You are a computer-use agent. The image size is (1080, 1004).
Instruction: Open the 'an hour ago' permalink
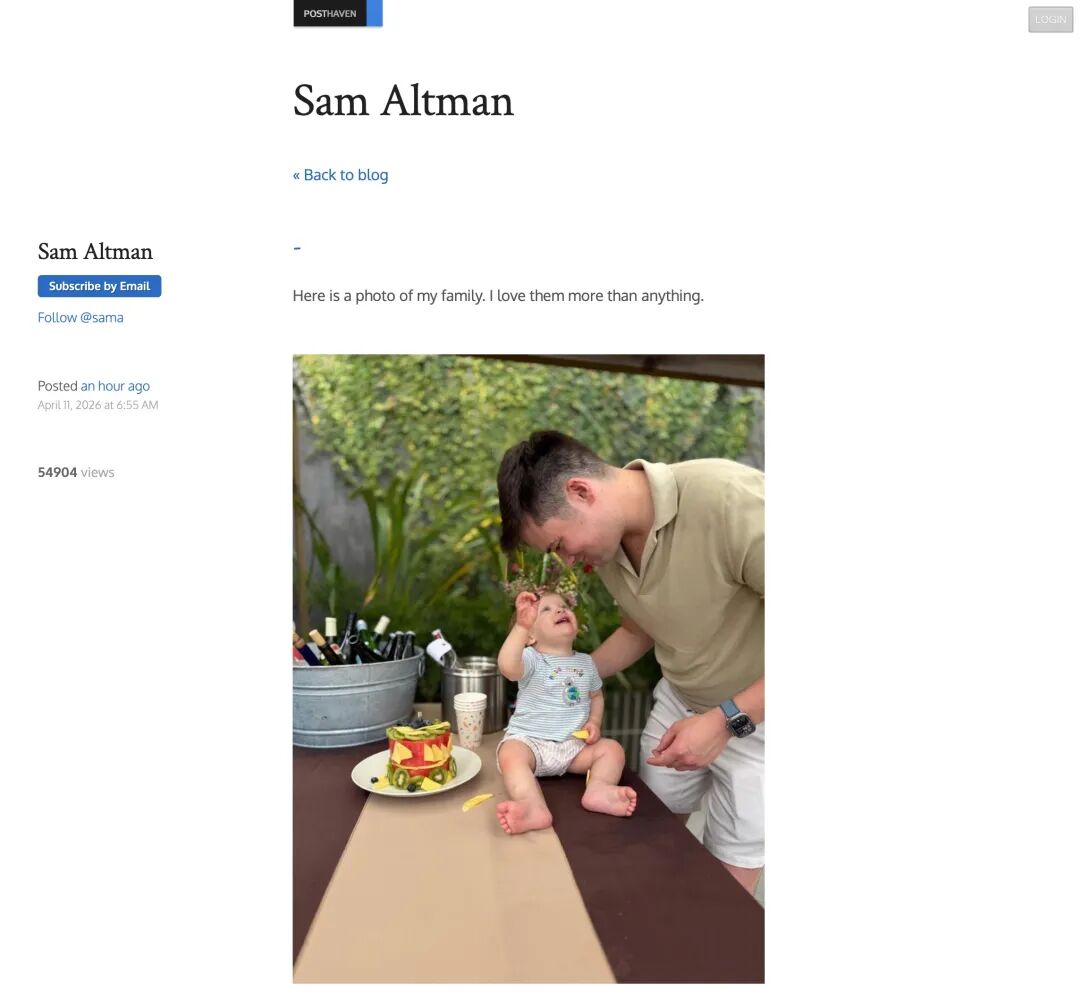[x=115, y=386]
